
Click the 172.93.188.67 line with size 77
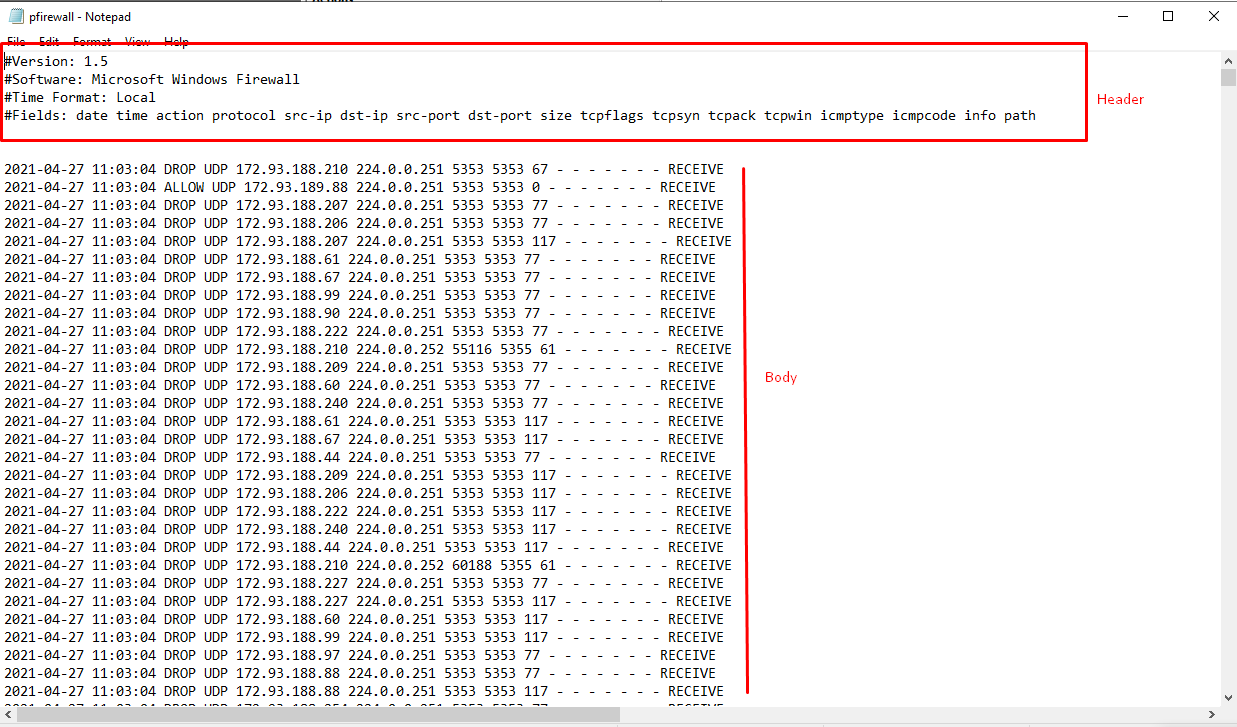[x=360, y=277]
